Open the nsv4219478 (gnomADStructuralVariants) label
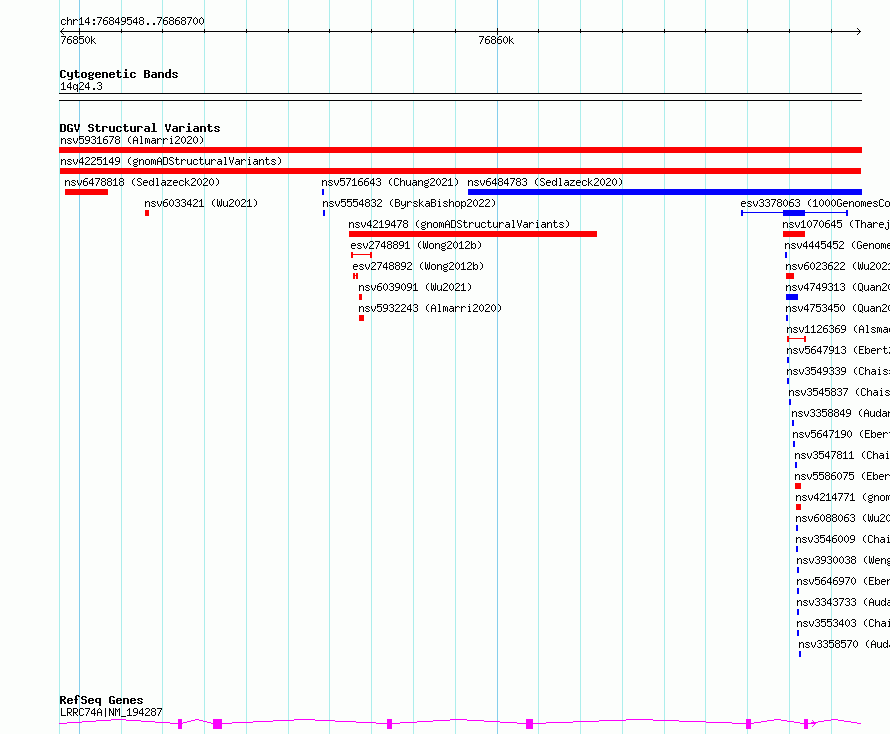 pos(459,224)
